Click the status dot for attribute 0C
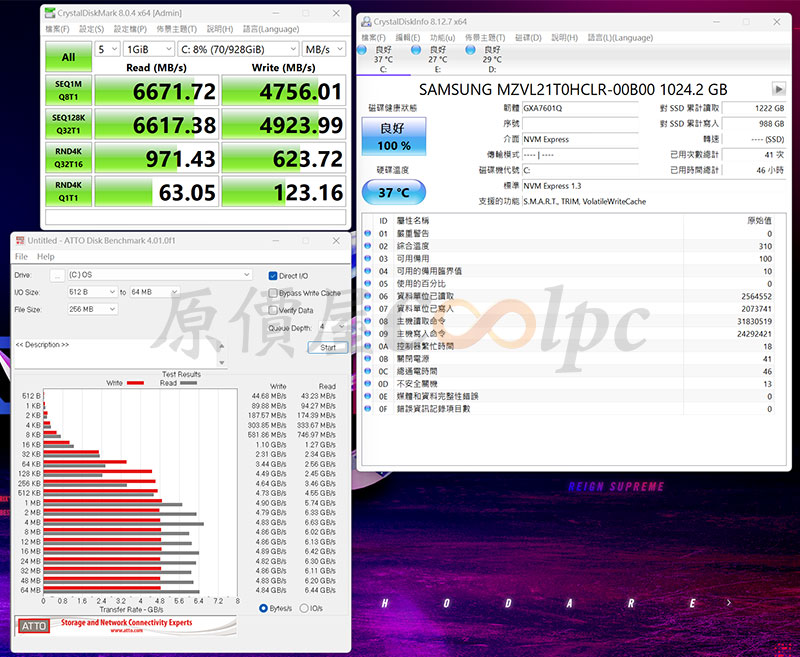Image resolution: width=800 pixels, height=657 pixels. (367, 371)
